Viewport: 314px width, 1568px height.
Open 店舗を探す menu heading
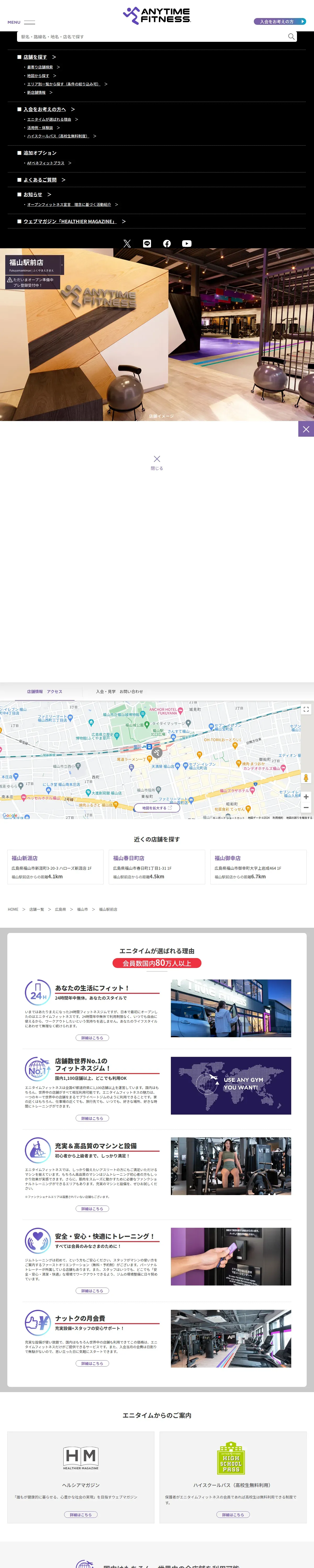(35, 57)
